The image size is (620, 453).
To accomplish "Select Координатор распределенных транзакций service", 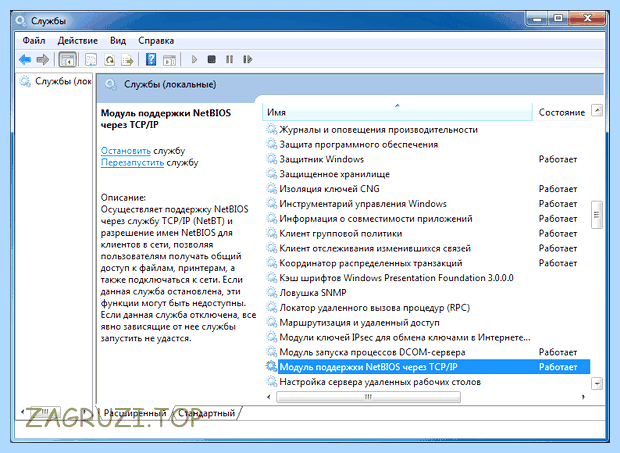I will pyautogui.click(x=370, y=263).
